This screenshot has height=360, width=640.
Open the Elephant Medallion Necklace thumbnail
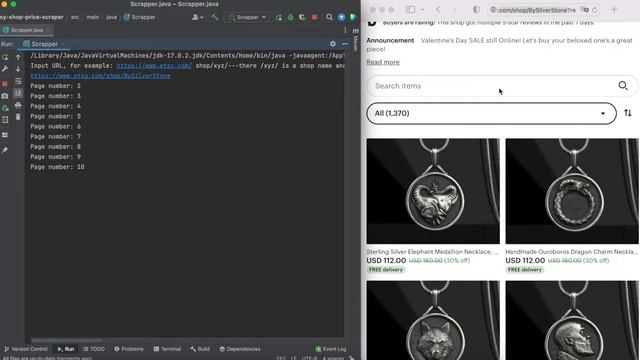click(433, 191)
